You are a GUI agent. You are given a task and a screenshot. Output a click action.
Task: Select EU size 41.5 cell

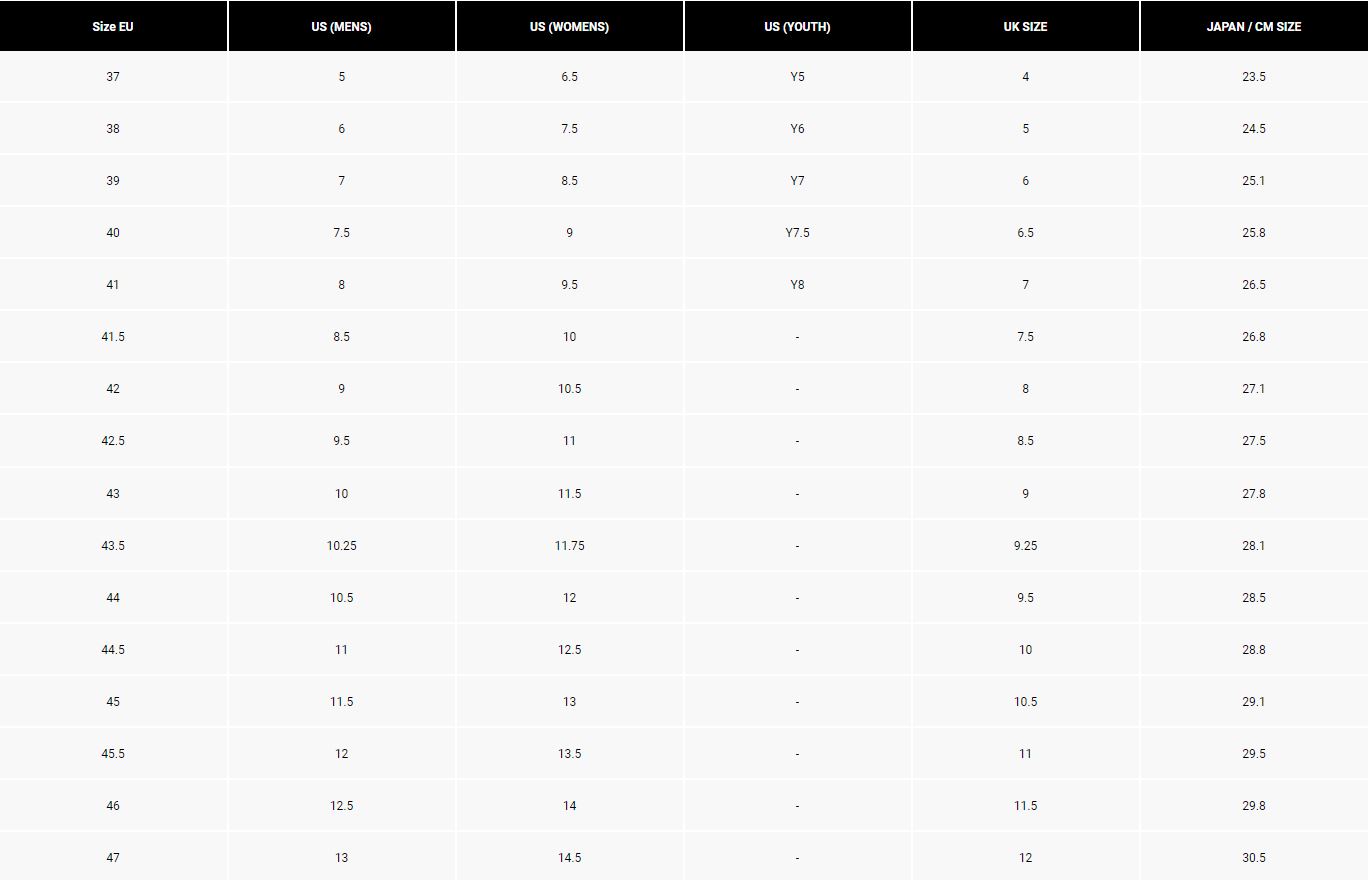coord(113,337)
